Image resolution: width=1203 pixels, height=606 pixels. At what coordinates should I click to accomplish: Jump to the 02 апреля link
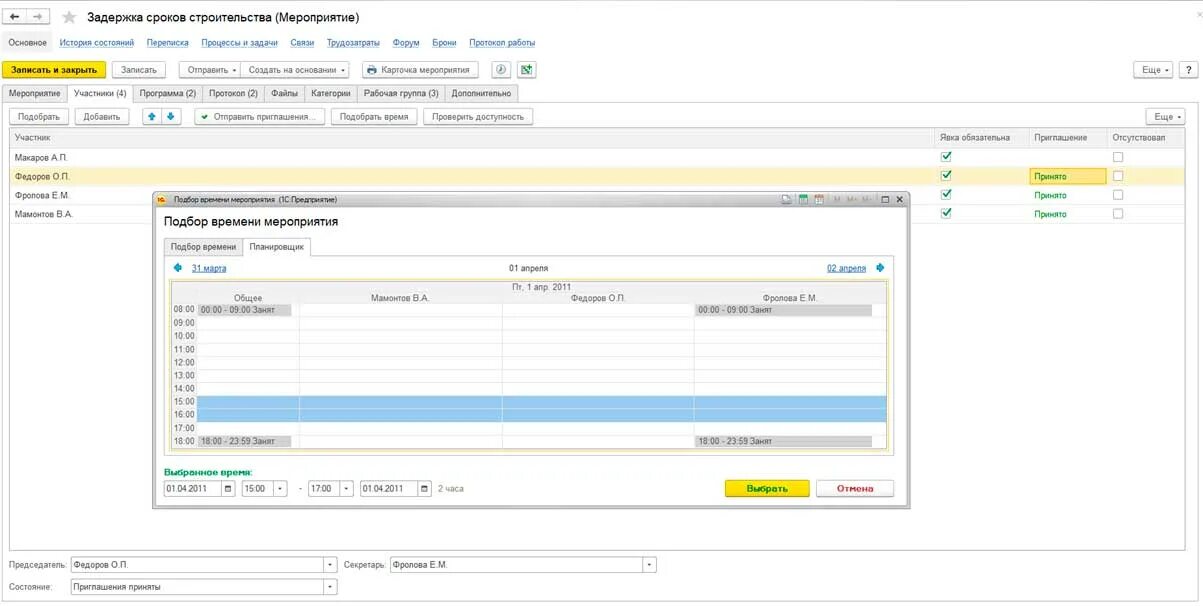click(x=847, y=268)
